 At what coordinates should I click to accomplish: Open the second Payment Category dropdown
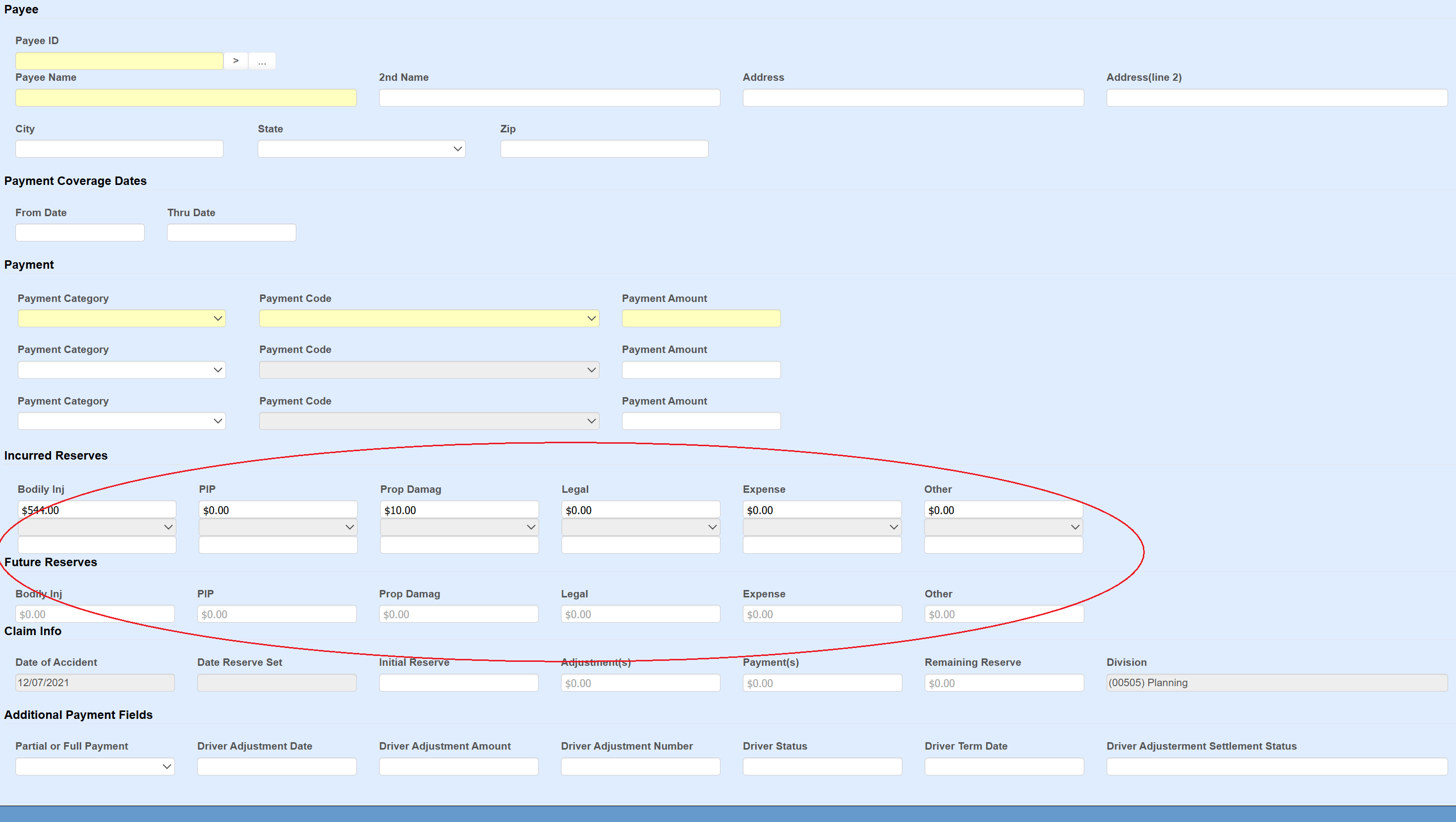(121, 370)
